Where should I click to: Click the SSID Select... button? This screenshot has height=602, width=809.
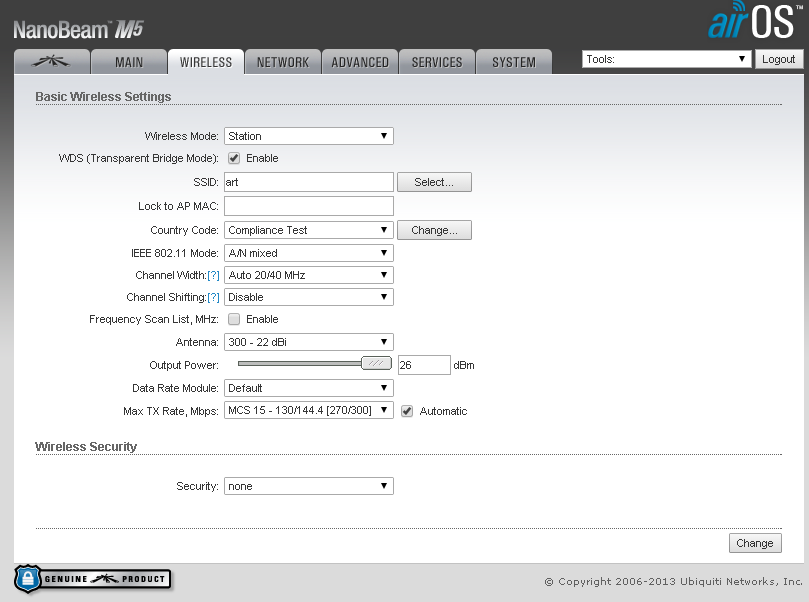click(x=434, y=182)
